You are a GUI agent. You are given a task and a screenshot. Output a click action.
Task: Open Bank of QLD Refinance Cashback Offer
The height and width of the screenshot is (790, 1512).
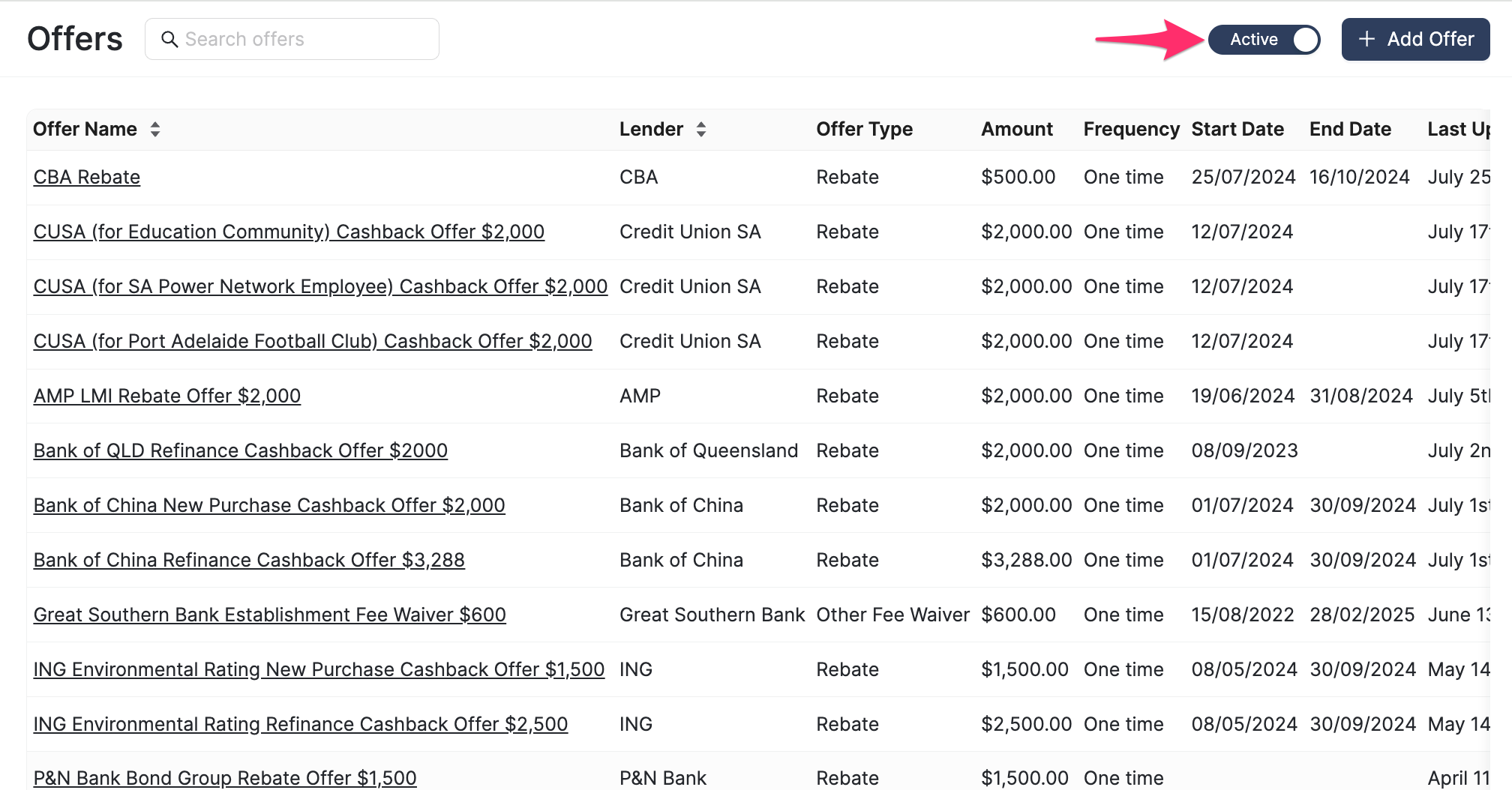241,451
